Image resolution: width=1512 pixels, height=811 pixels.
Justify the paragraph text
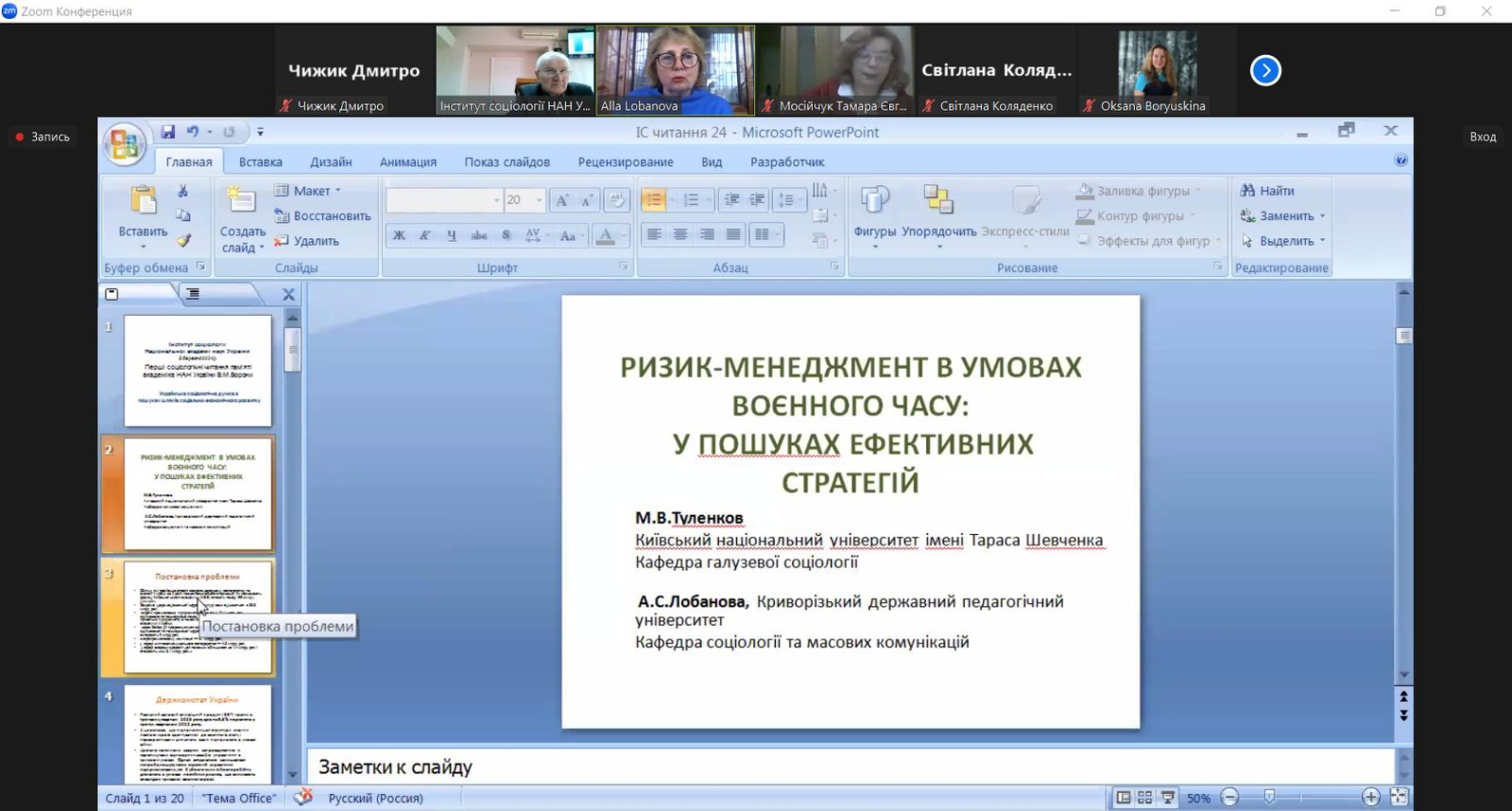[733, 234]
